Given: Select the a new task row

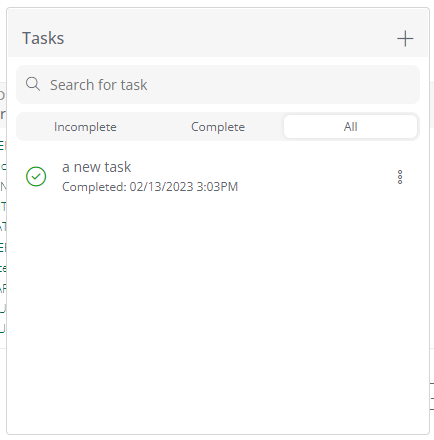Looking at the screenshot, I should click(218, 177).
